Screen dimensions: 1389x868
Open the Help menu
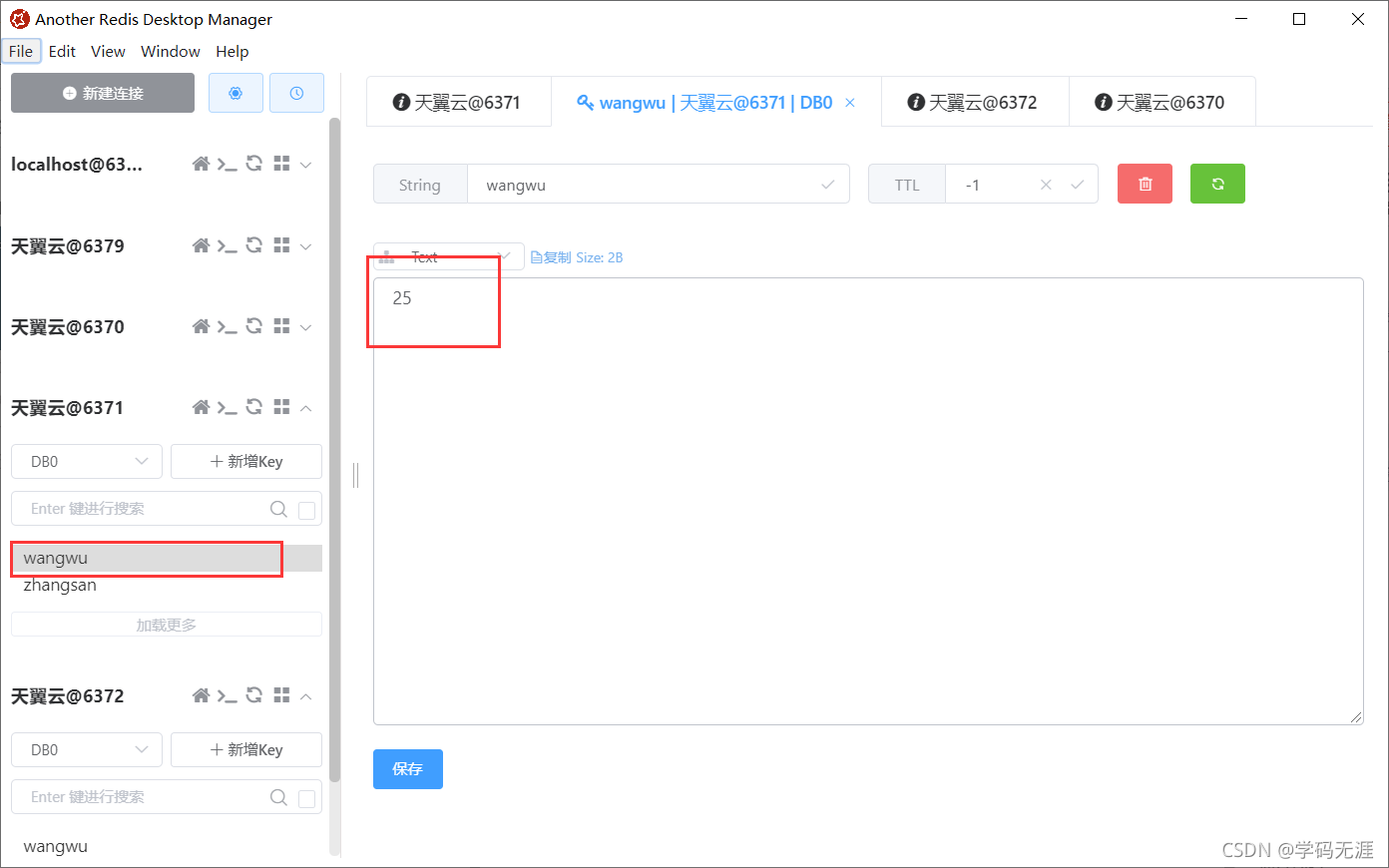[x=231, y=51]
